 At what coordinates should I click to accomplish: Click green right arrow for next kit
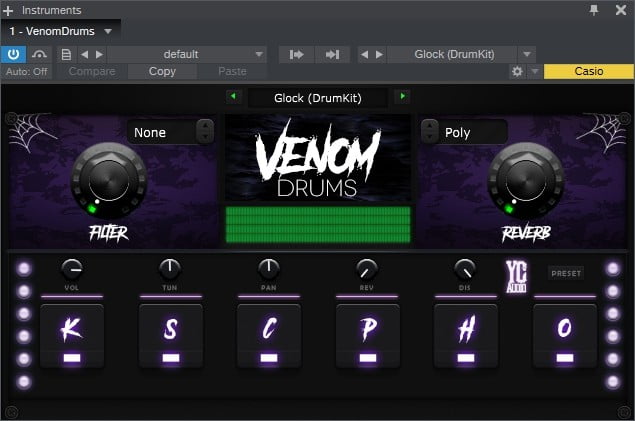(402, 96)
